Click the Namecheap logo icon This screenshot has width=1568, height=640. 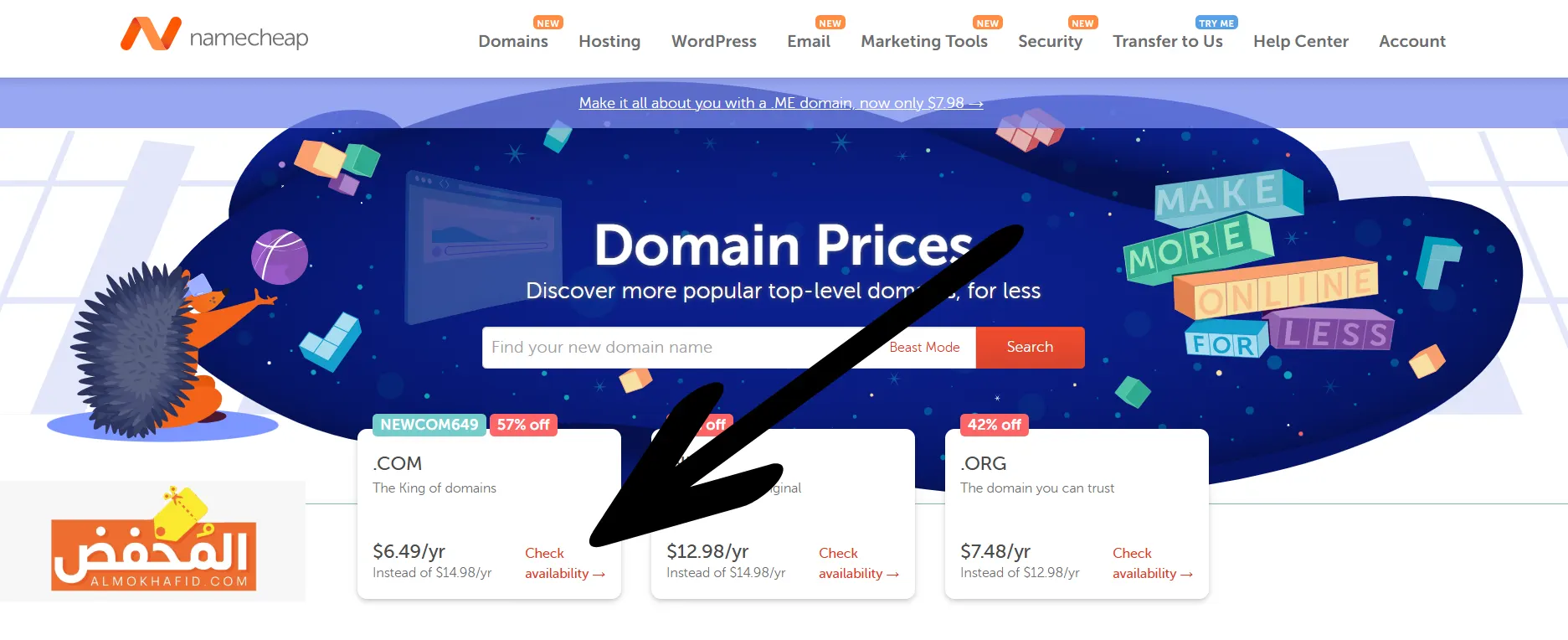[x=151, y=34]
